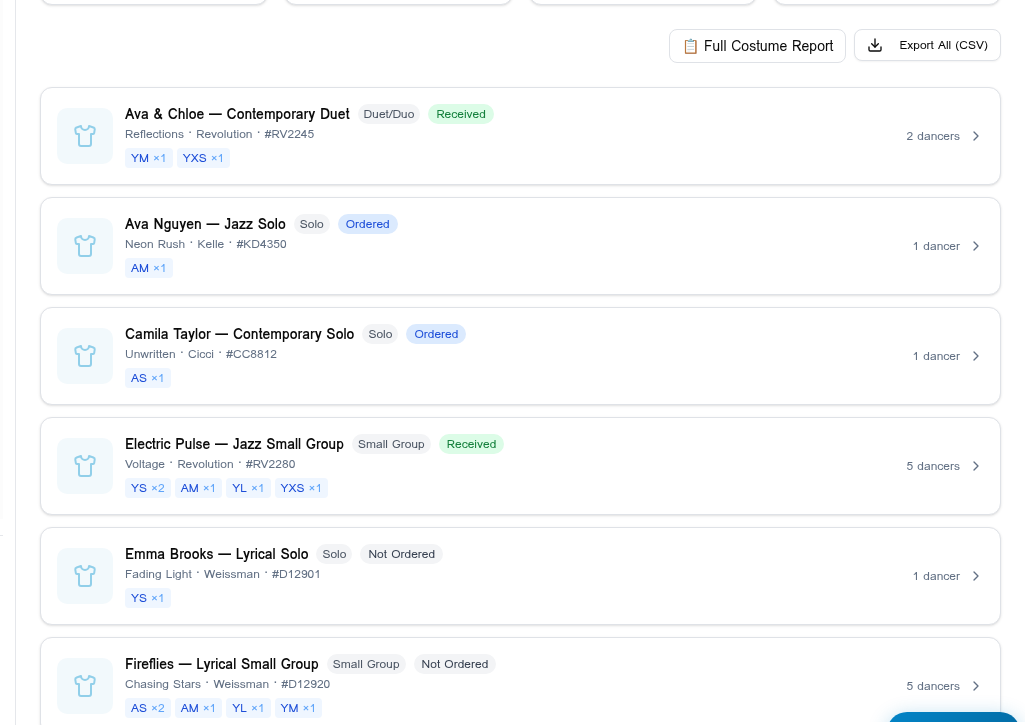
Task: Click shirt icon for Camila Taylor Contemporary Solo
Action: pos(85,356)
